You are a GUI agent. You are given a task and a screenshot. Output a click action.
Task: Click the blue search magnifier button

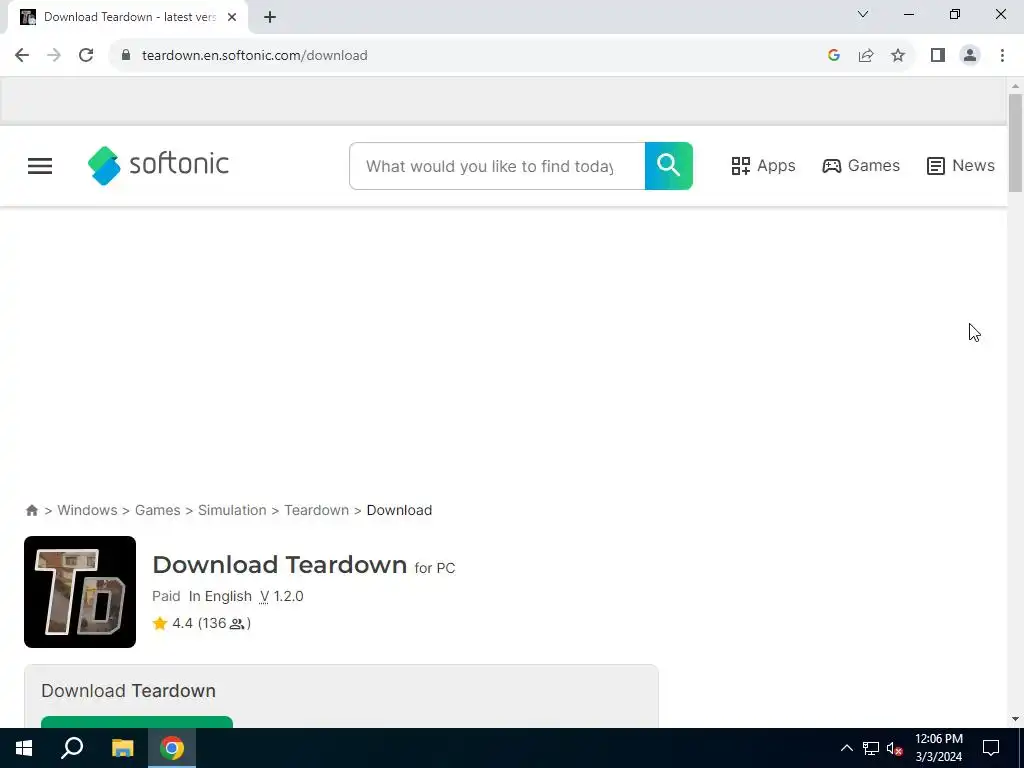click(x=668, y=166)
